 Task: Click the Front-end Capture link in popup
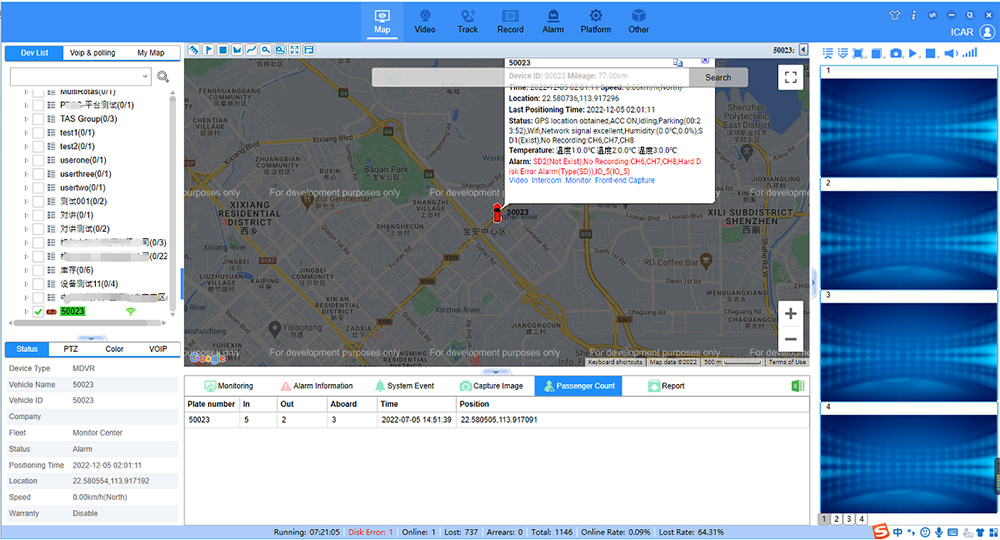(625, 180)
